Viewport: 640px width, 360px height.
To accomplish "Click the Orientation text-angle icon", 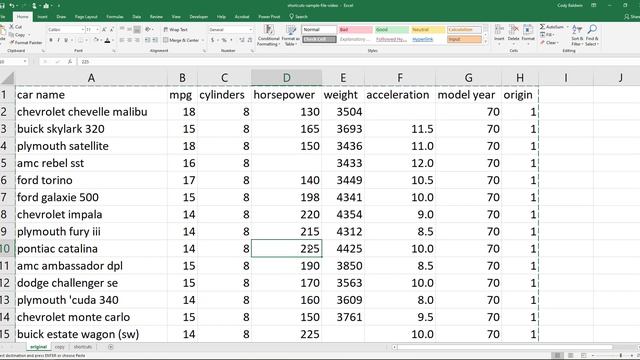I will click(148, 29).
